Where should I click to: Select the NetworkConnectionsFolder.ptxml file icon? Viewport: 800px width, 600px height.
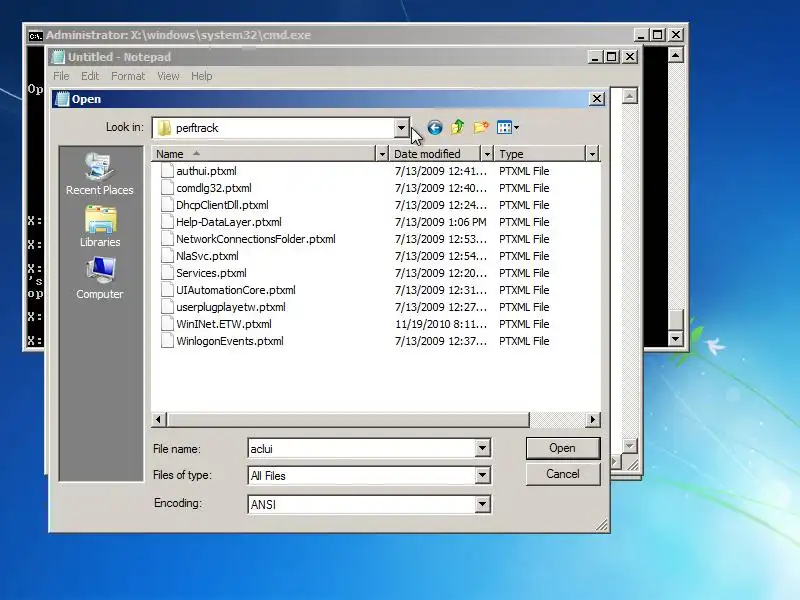(167, 239)
